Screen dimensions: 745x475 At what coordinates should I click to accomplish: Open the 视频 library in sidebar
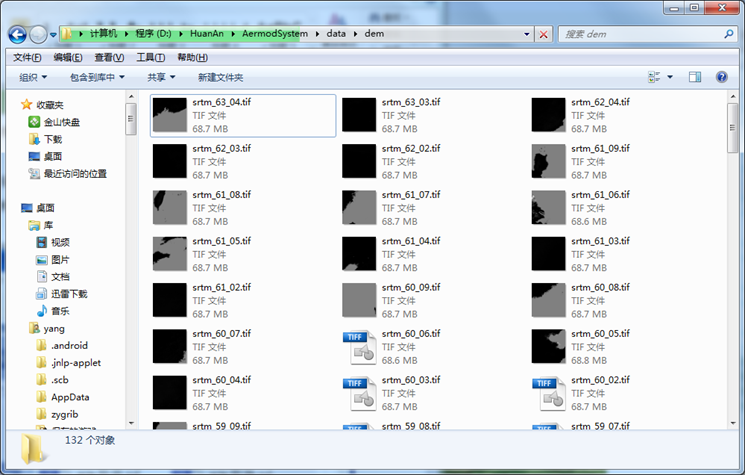(x=60, y=242)
